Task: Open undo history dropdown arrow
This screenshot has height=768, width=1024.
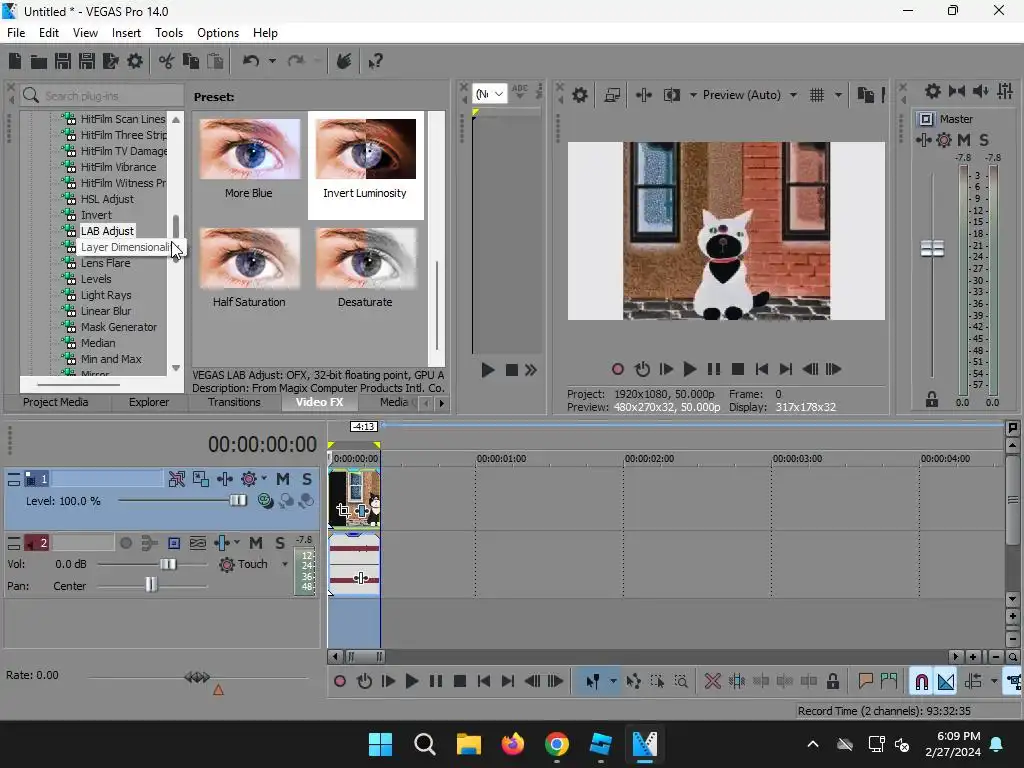Action: coord(272,61)
